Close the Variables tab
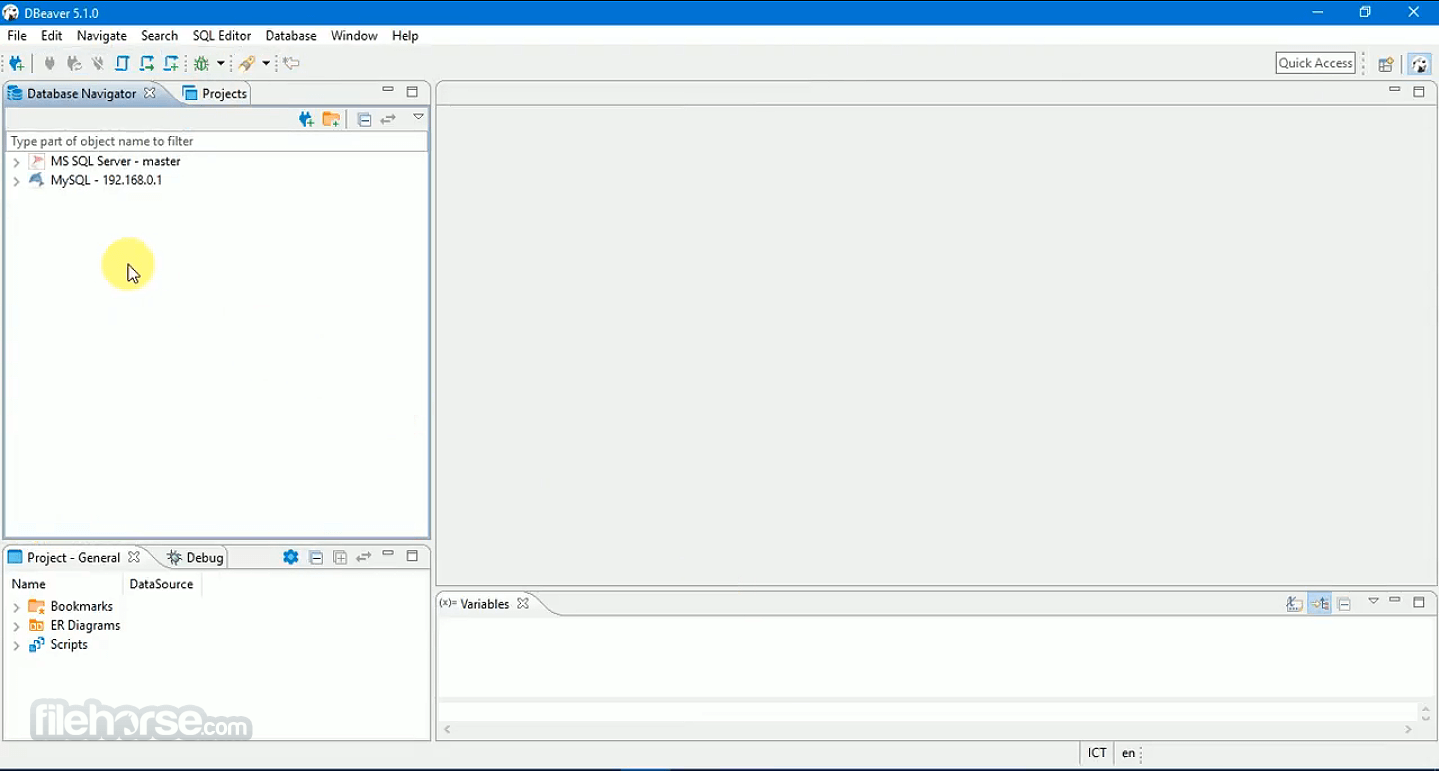Screen dimensions: 1439x771 click(x=523, y=604)
